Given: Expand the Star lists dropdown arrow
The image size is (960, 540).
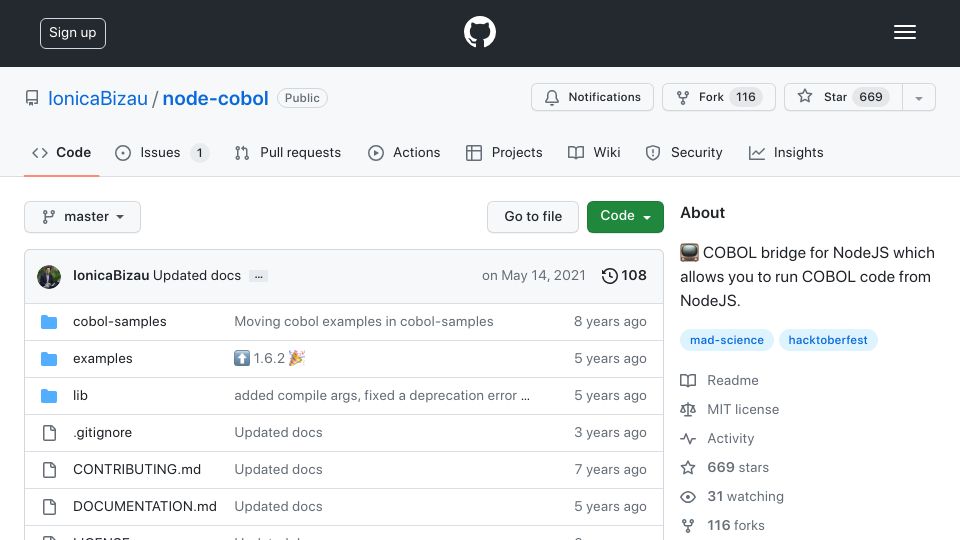Looking at the screenshot, I should pos(918,98).
